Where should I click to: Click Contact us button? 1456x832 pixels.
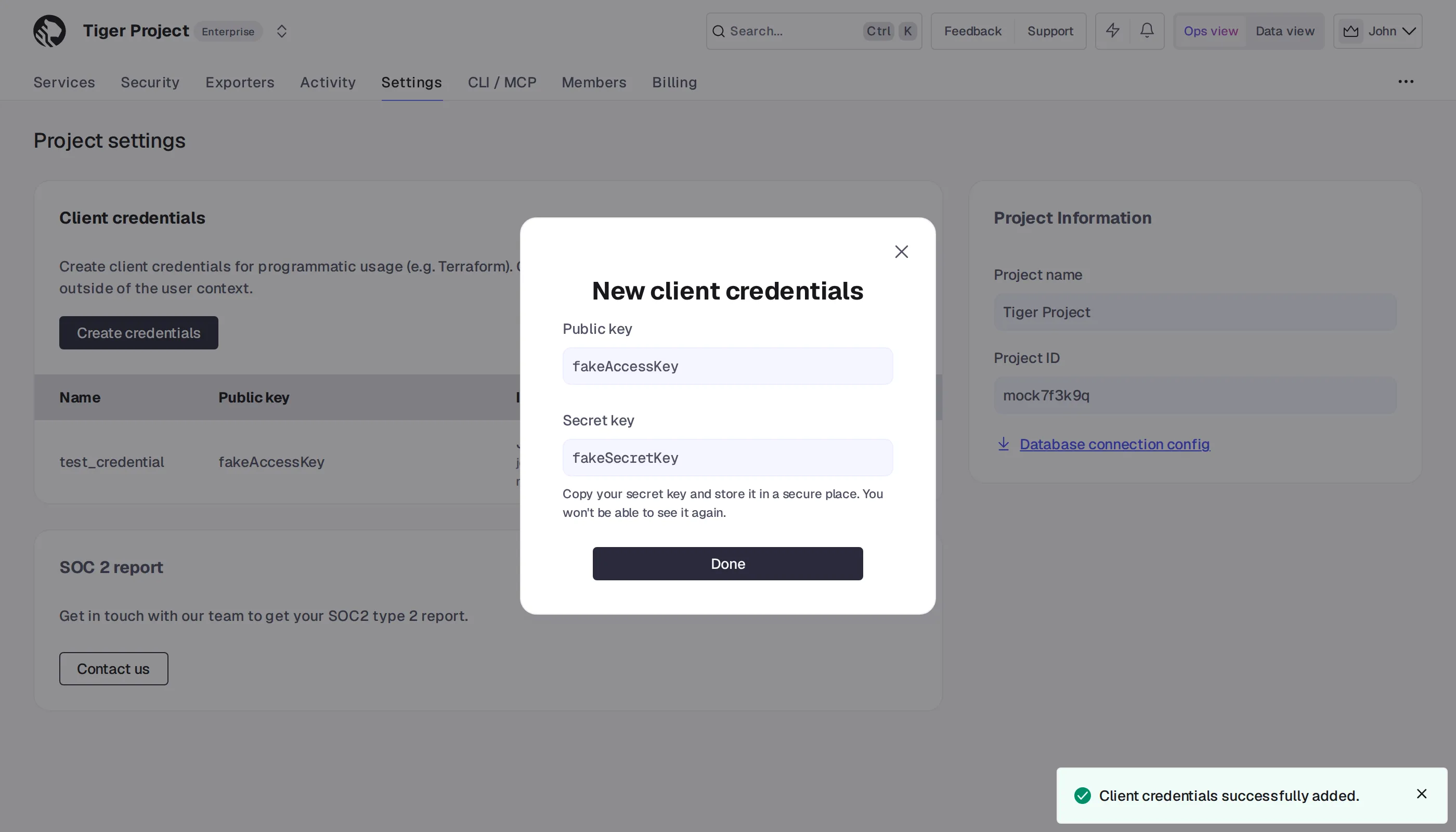click(114, 669)
